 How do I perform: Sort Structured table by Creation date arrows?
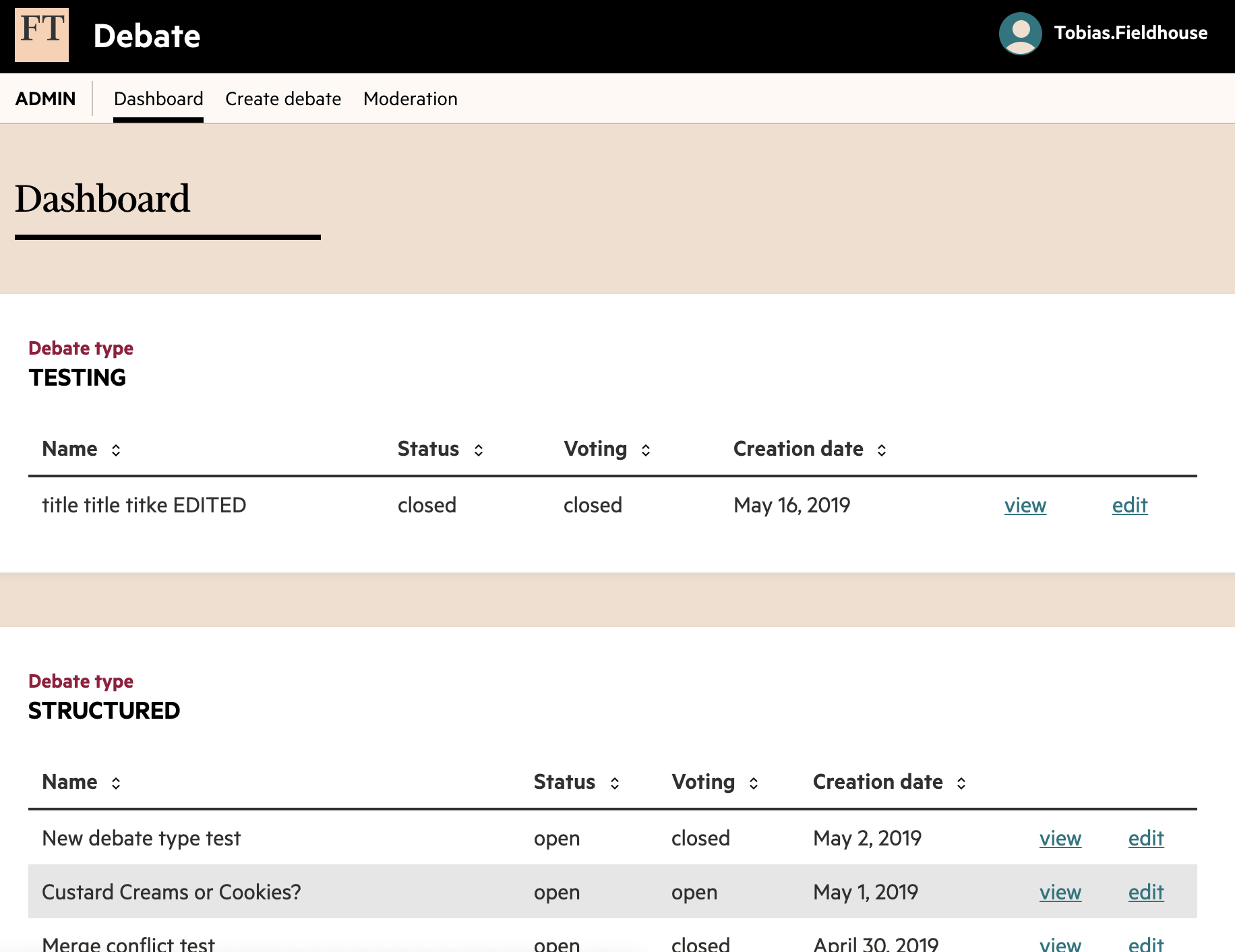(961, 783)
